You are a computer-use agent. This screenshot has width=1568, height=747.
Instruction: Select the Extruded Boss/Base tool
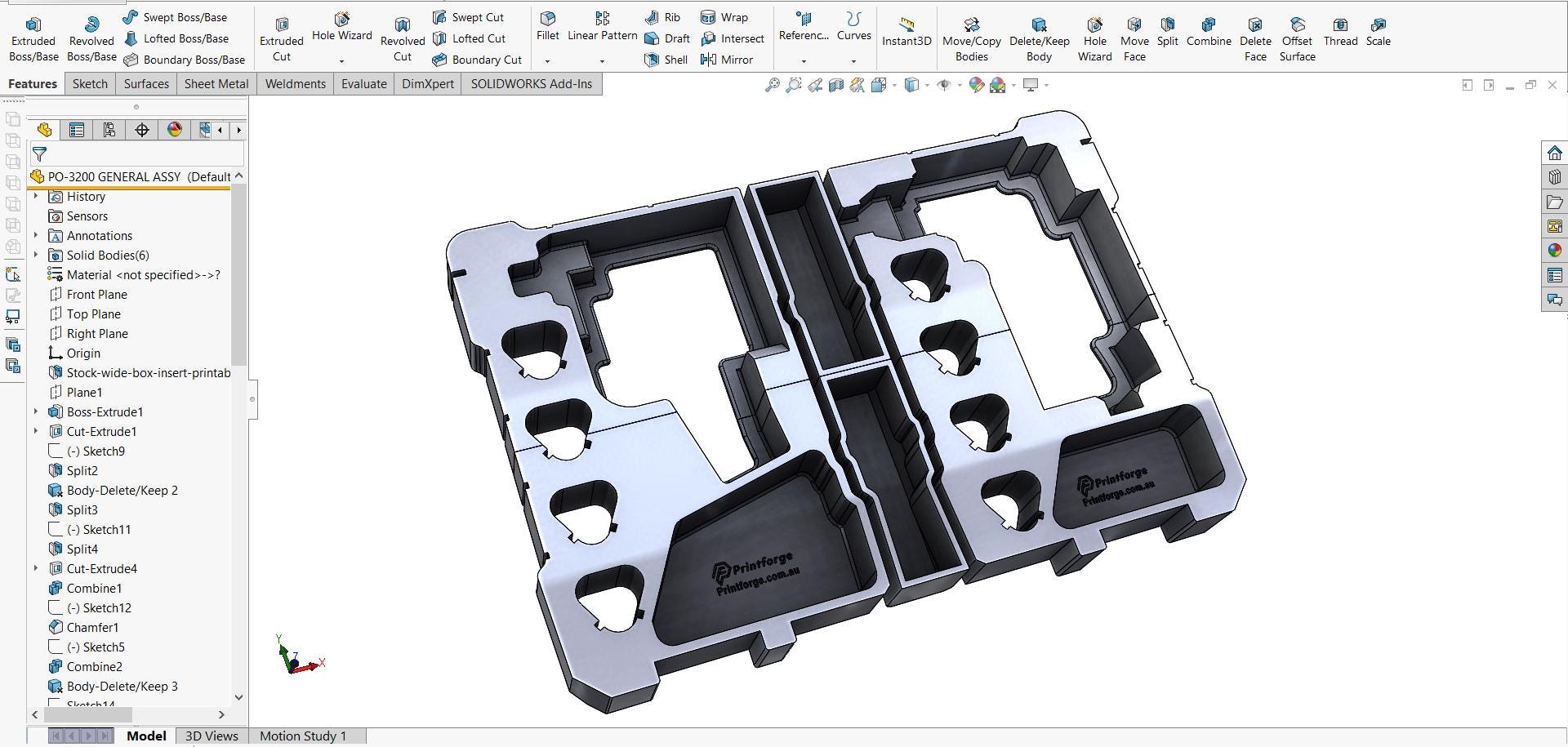point(33,38)
